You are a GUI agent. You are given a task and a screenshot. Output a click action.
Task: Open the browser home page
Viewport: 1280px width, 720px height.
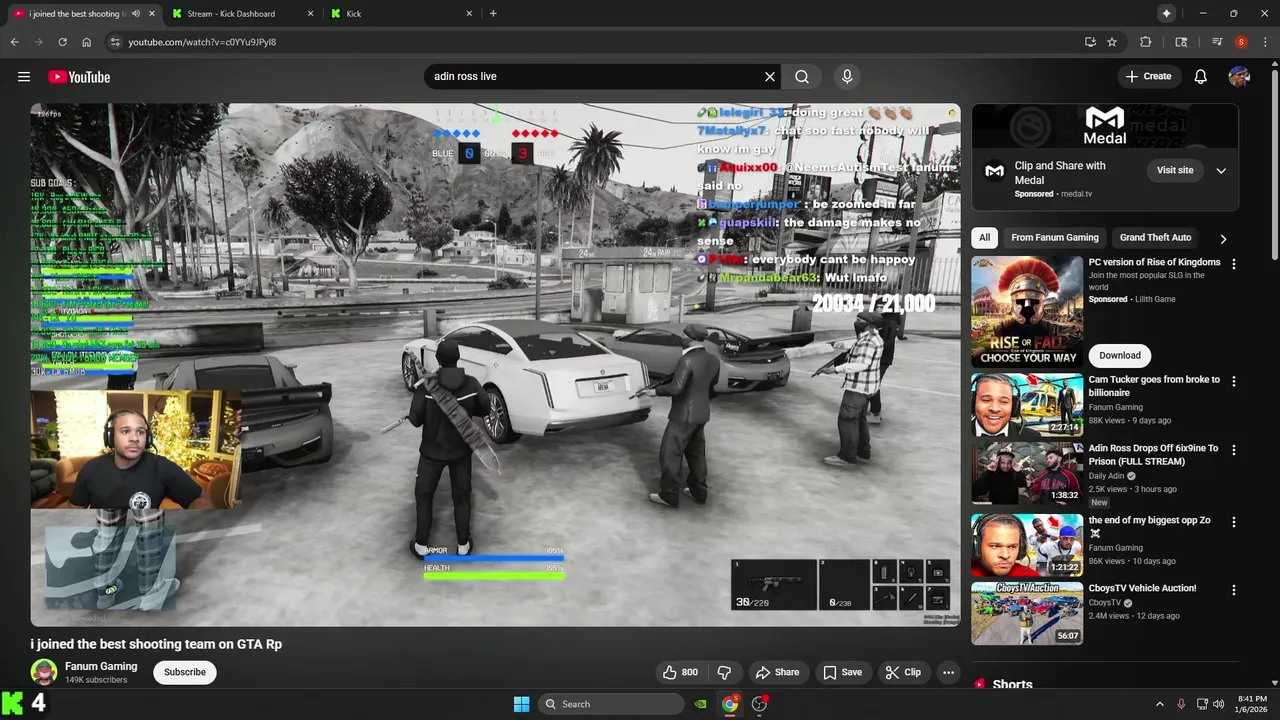[x=87, y=42]
